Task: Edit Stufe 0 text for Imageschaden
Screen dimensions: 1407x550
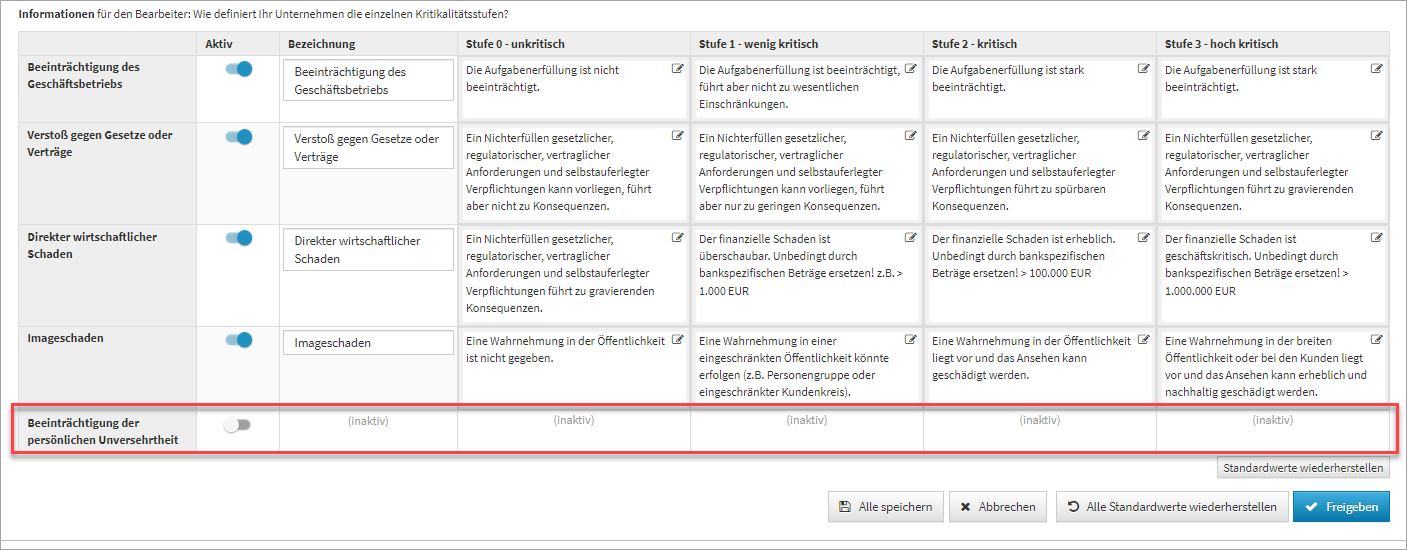Action: 678,339
